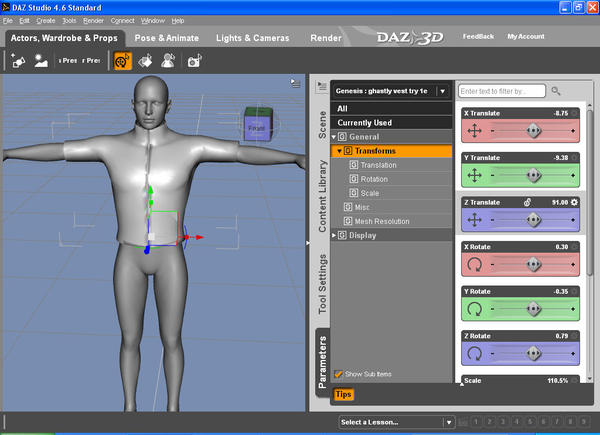This screenshot has width=600, height=435.
Task: Click the surface selection tool icon
Action: pyautogui.click(x=145, y=61)
